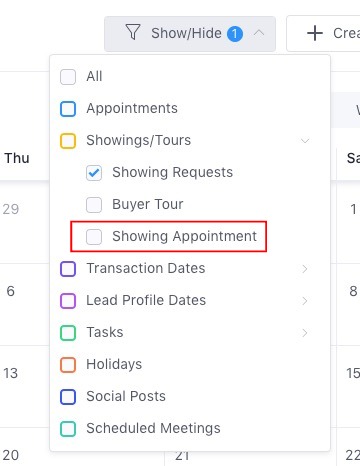The width and height of the screenshot is (360, 466).
Task: Click the blue filter count badge
Action: pyautogui.click(x=235, y=34)
